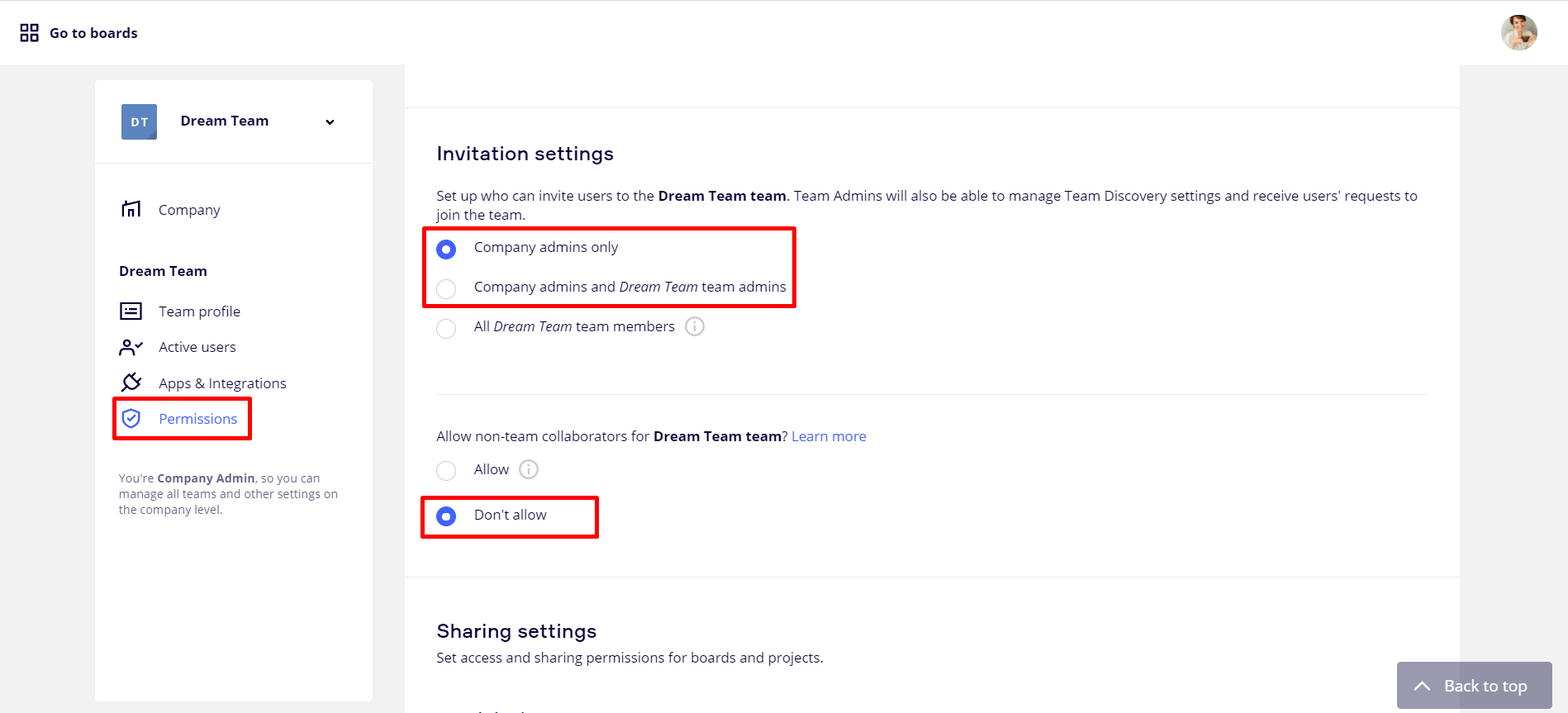Screen dimensions: 1568x713
Task: Select Company admins and team admins option
Action: 446,288
